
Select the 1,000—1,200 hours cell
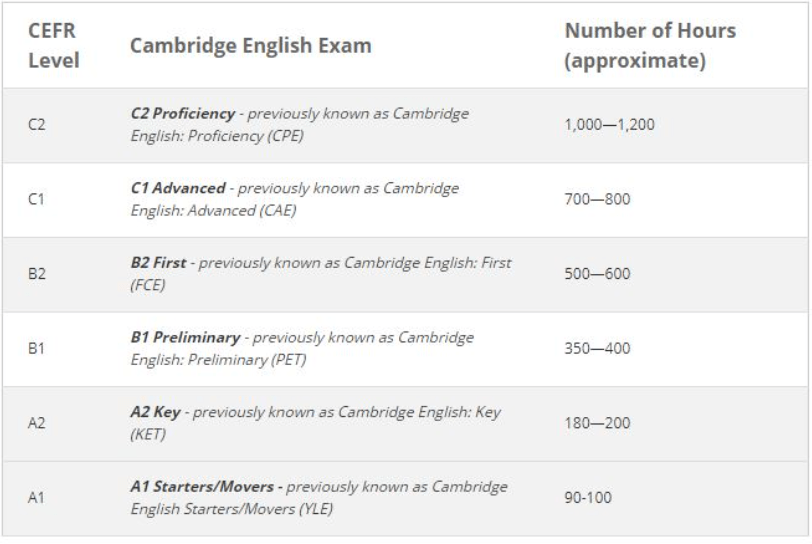tap(610, 125)
